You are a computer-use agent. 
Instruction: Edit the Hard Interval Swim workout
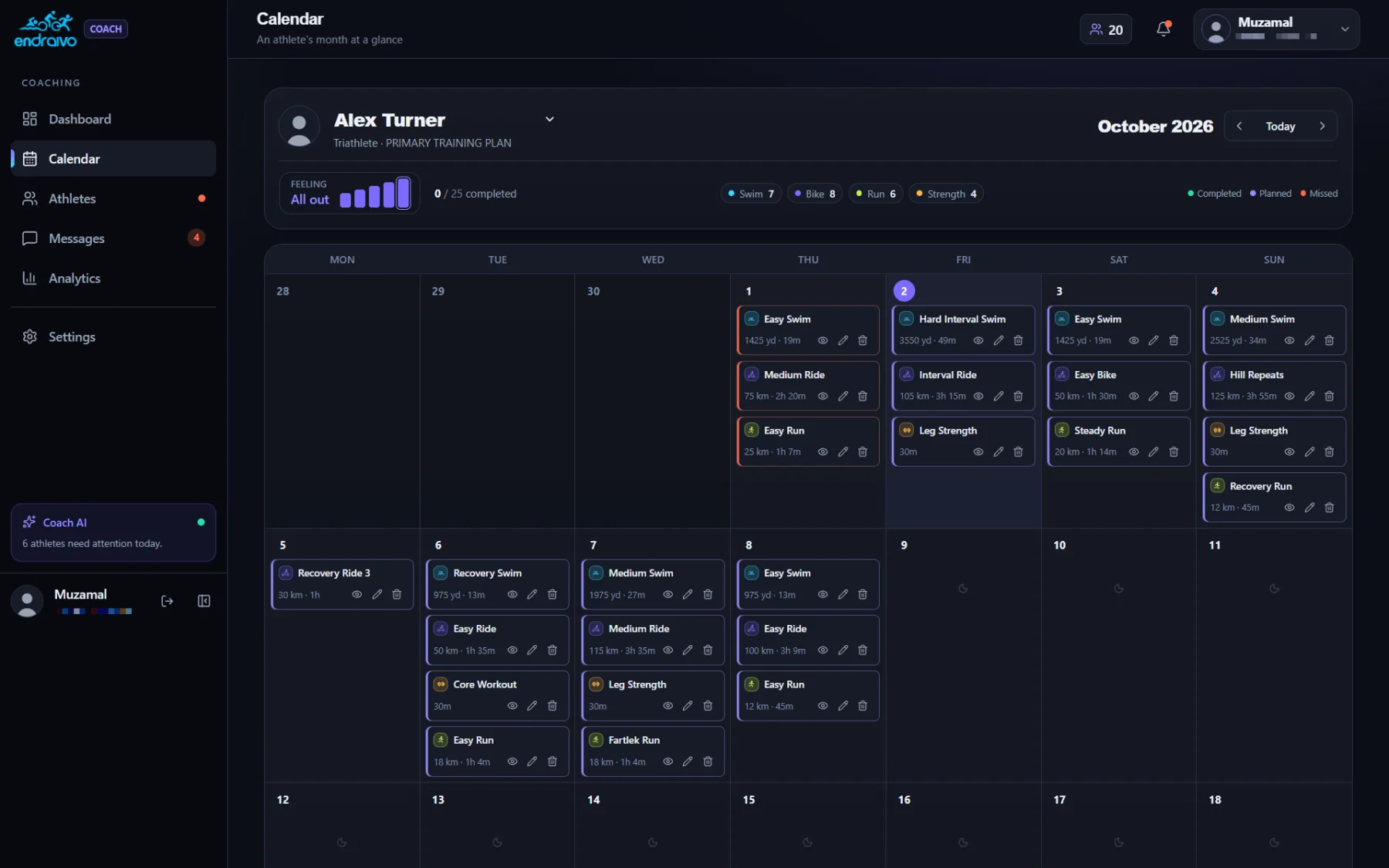pyautogui.click(x=999, y=340)
